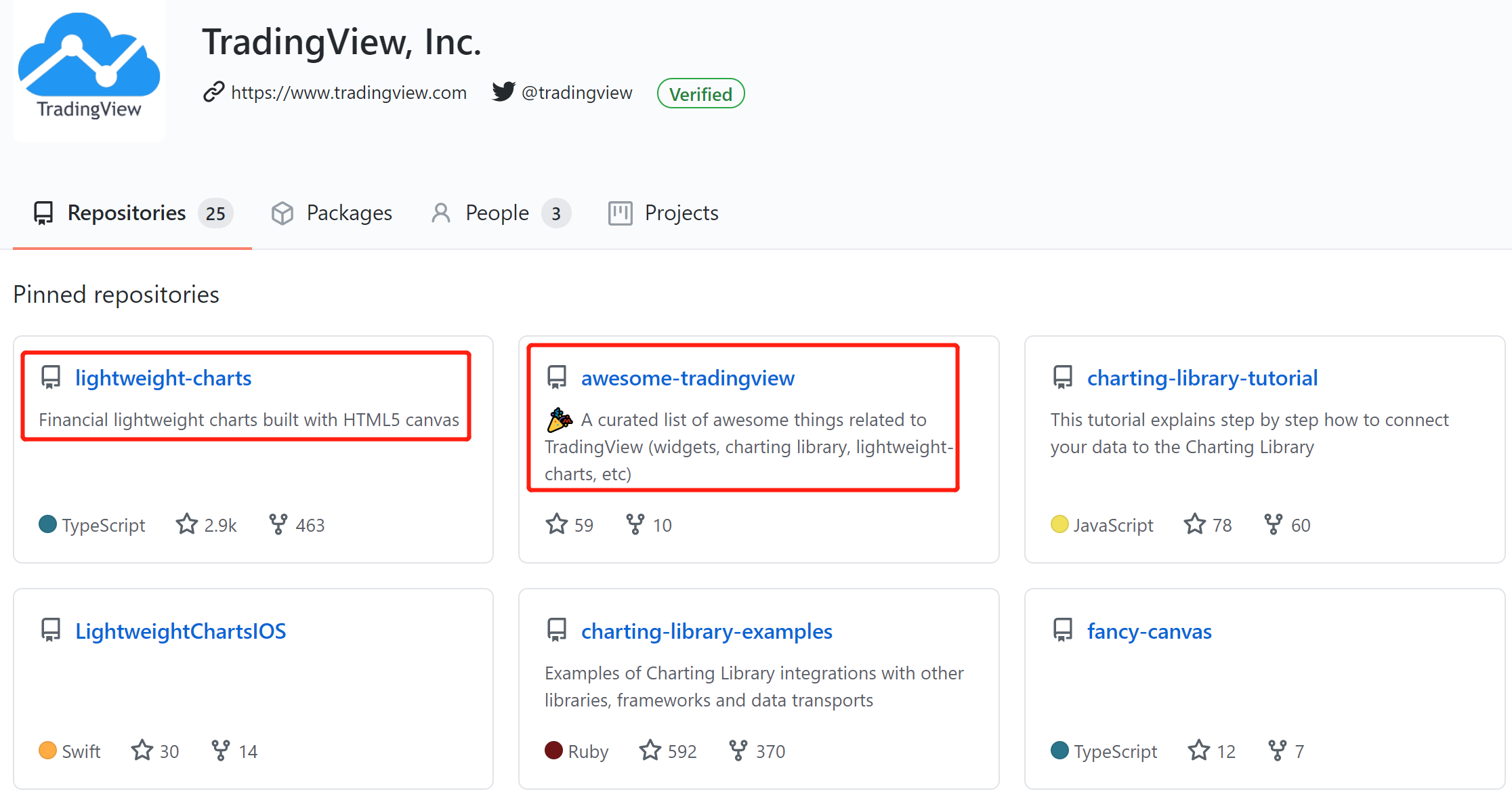
Task: Open the @tradingview Twitter handle
Action: pyautogui.click(x=576, y=93)
